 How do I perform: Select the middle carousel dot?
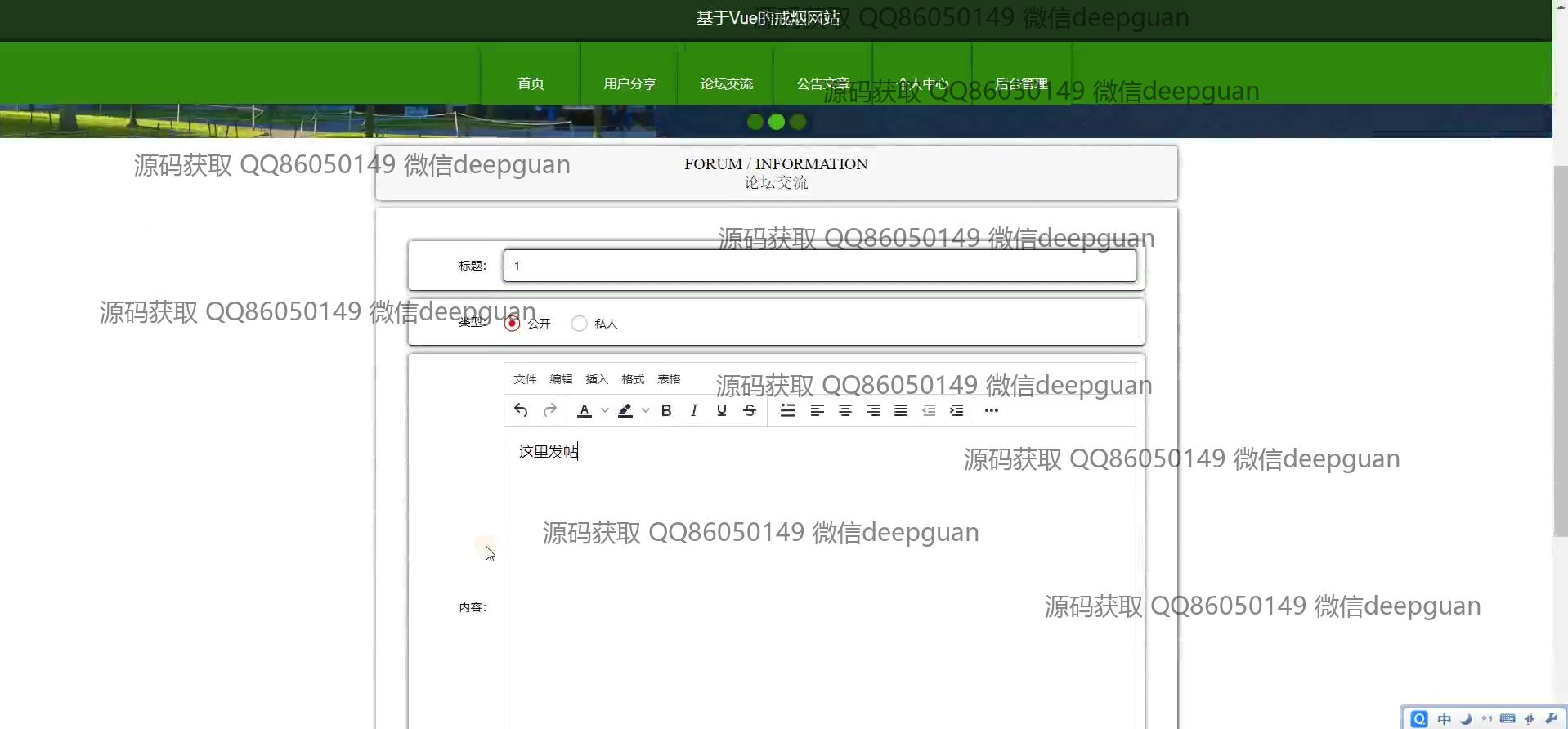pyautogui.click(x=777, y=122)
